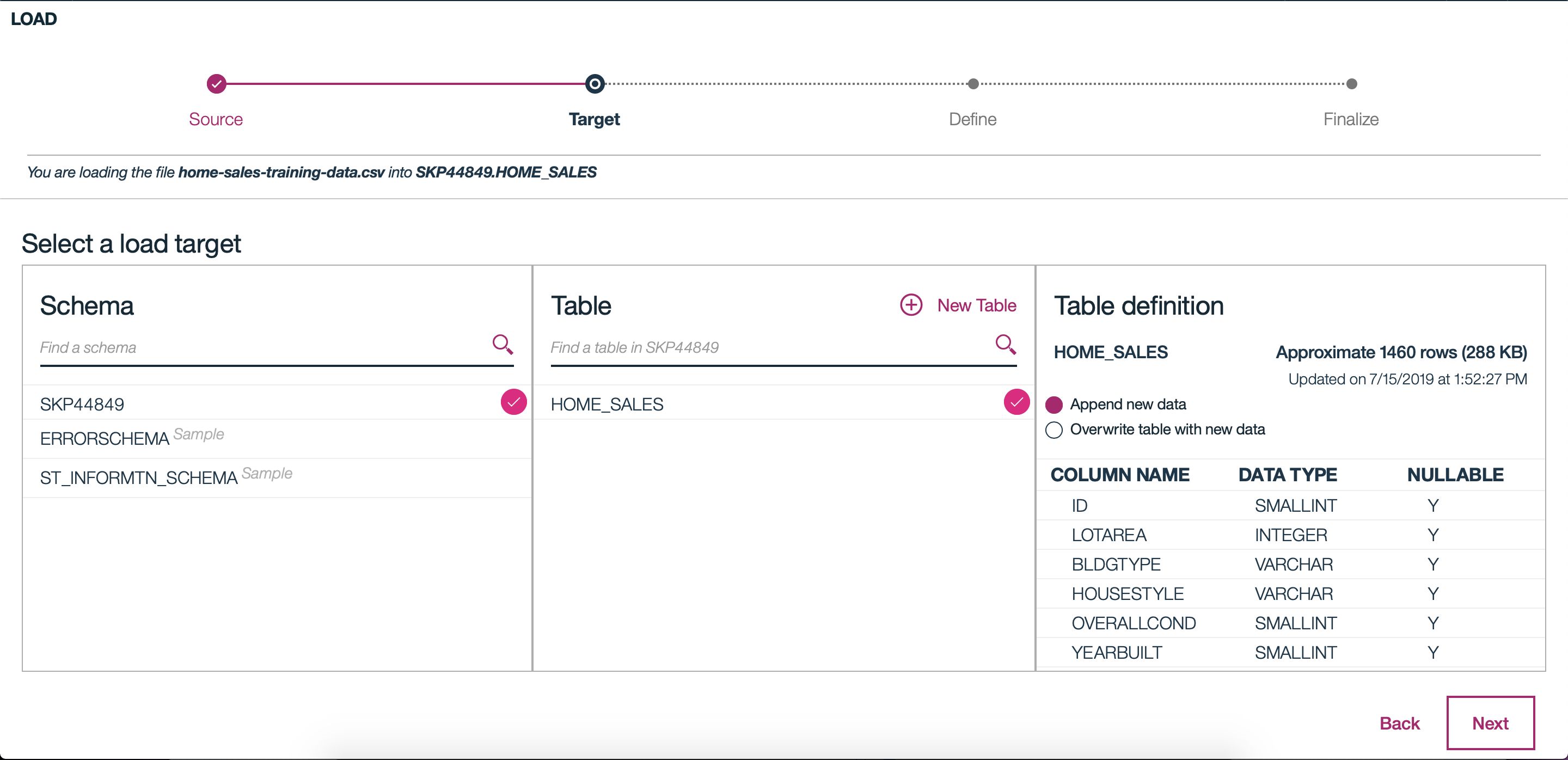
Task: Open the Define step label
Action: (x=972, y=119)
